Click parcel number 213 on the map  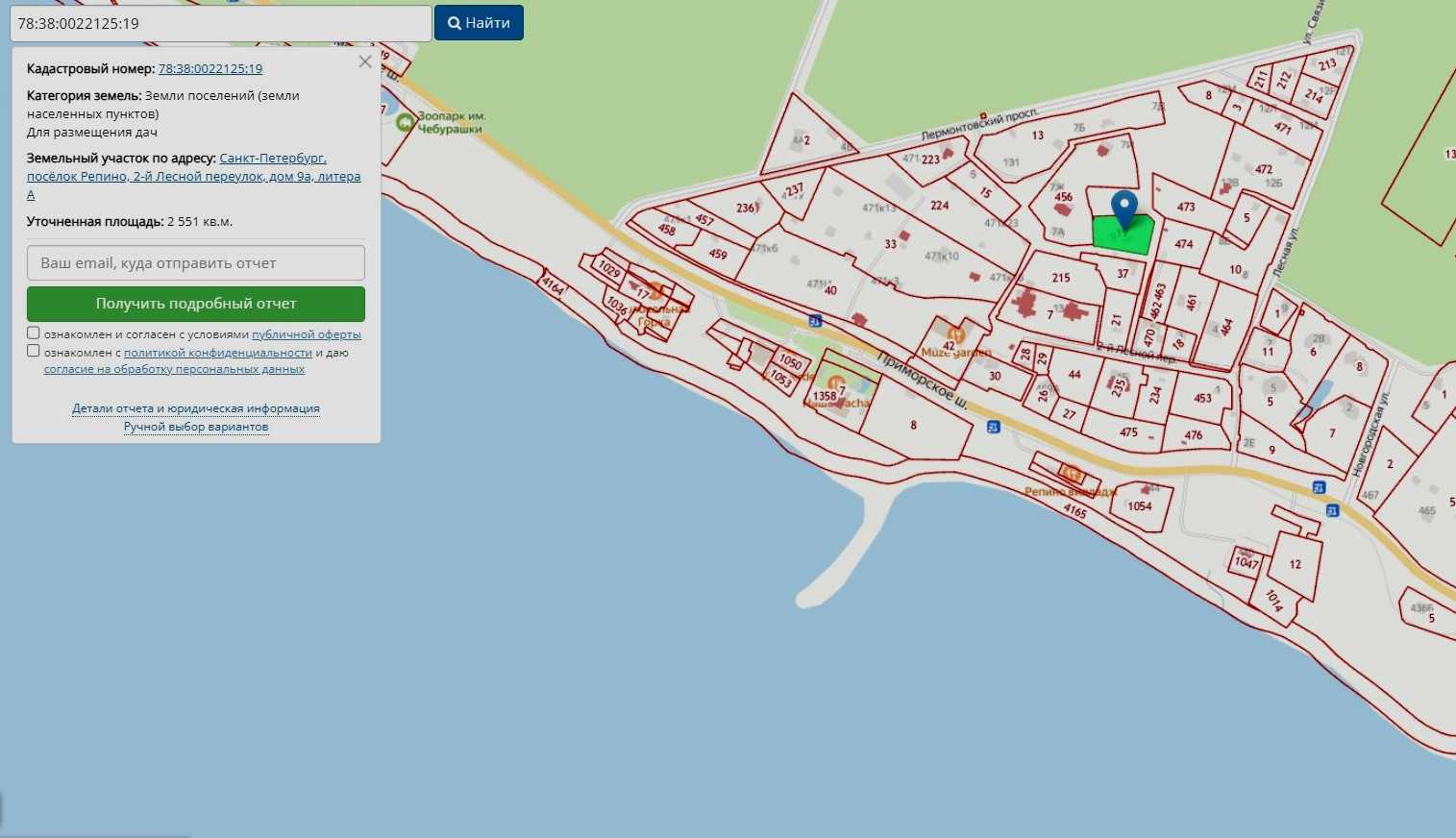[1327, 64]
